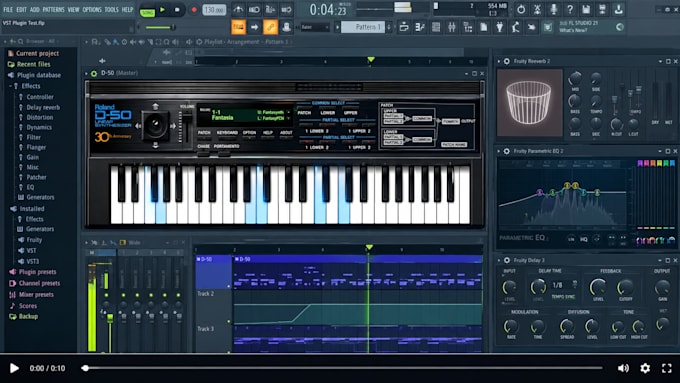
Task: Click TEMPO SYNC in Fruity Delay 3
Action: tap(563, 297)
